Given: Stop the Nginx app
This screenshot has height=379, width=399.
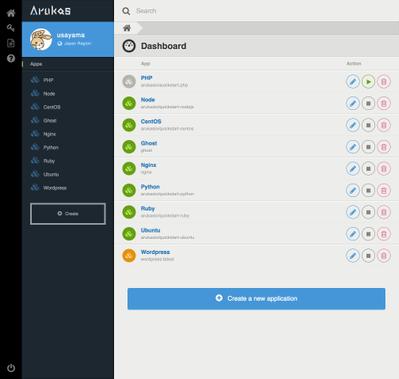Looking at the screenshot, I should (368, 169).
